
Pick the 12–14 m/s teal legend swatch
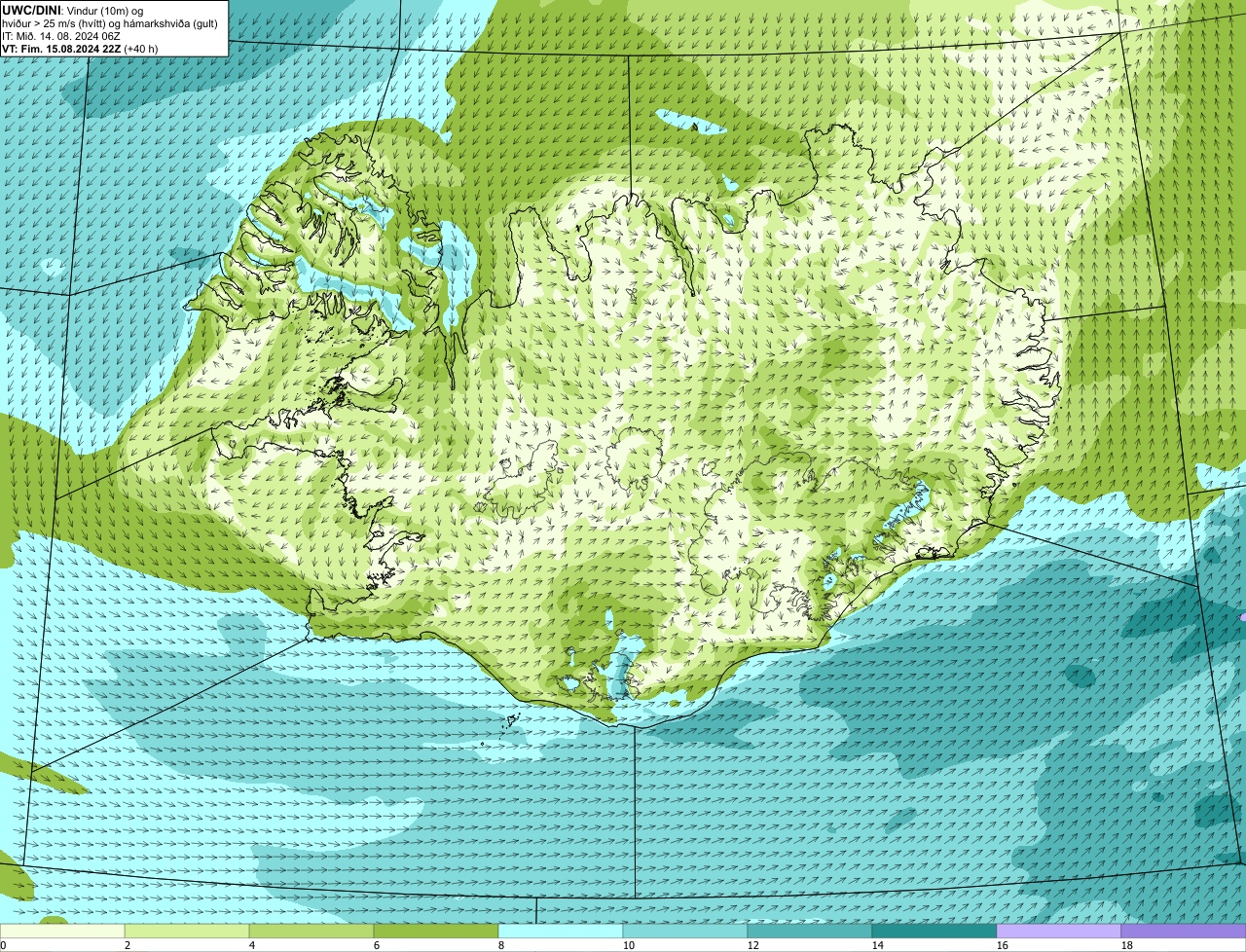[x=810, y=931]
